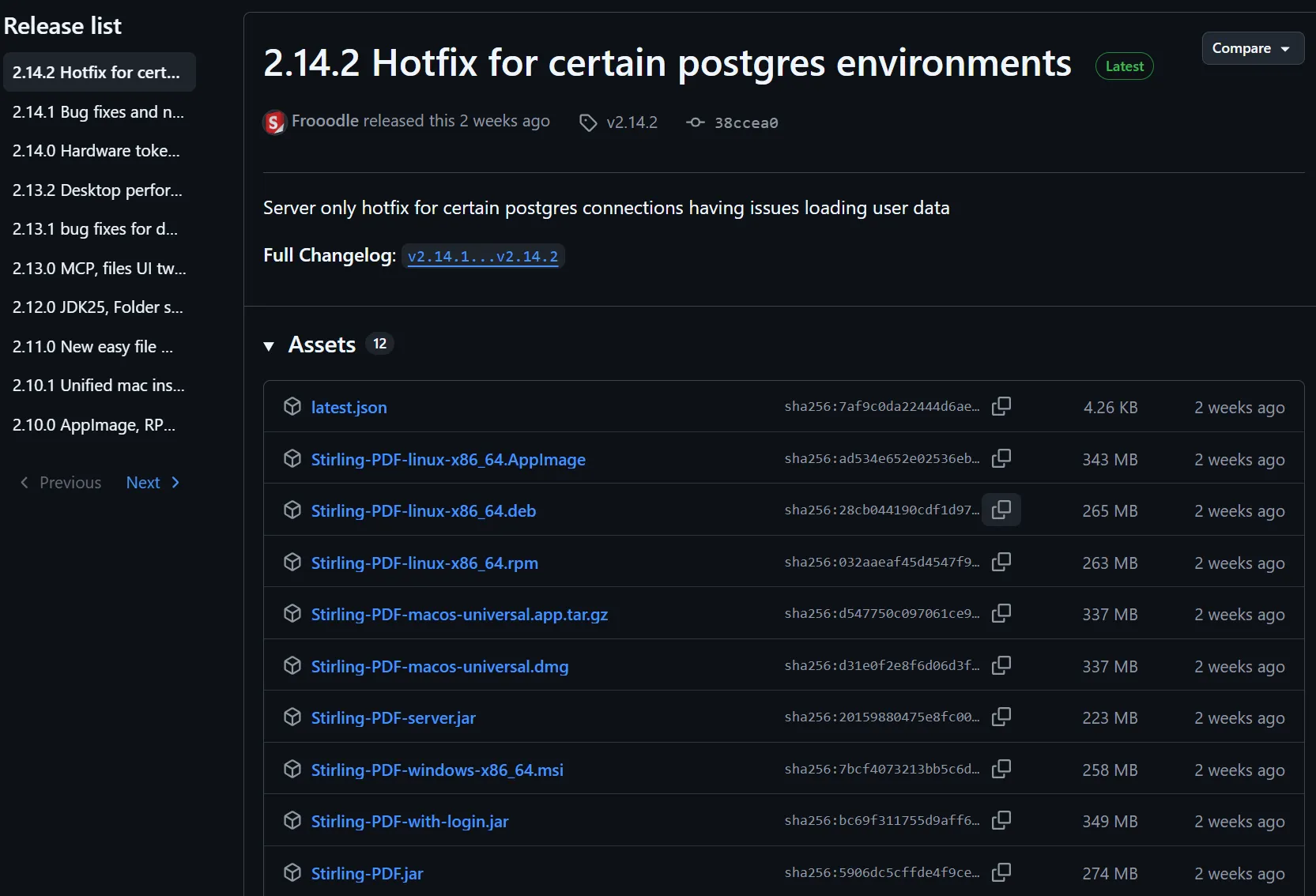
Task: Download Stirling-PDF-macos-universal.app.tar.gz
Action: point(459,614)
